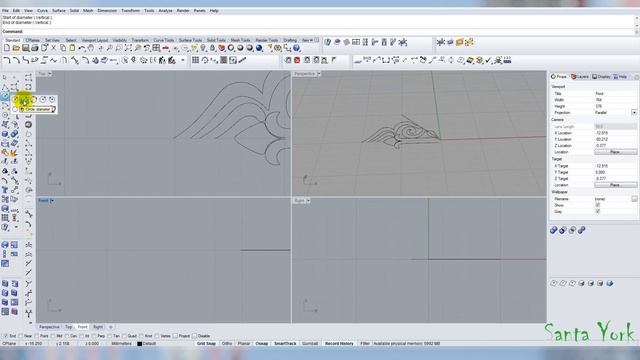640x360 pixels.
Task: Open the Front viewport title dropdown
Action: [52, 200]
